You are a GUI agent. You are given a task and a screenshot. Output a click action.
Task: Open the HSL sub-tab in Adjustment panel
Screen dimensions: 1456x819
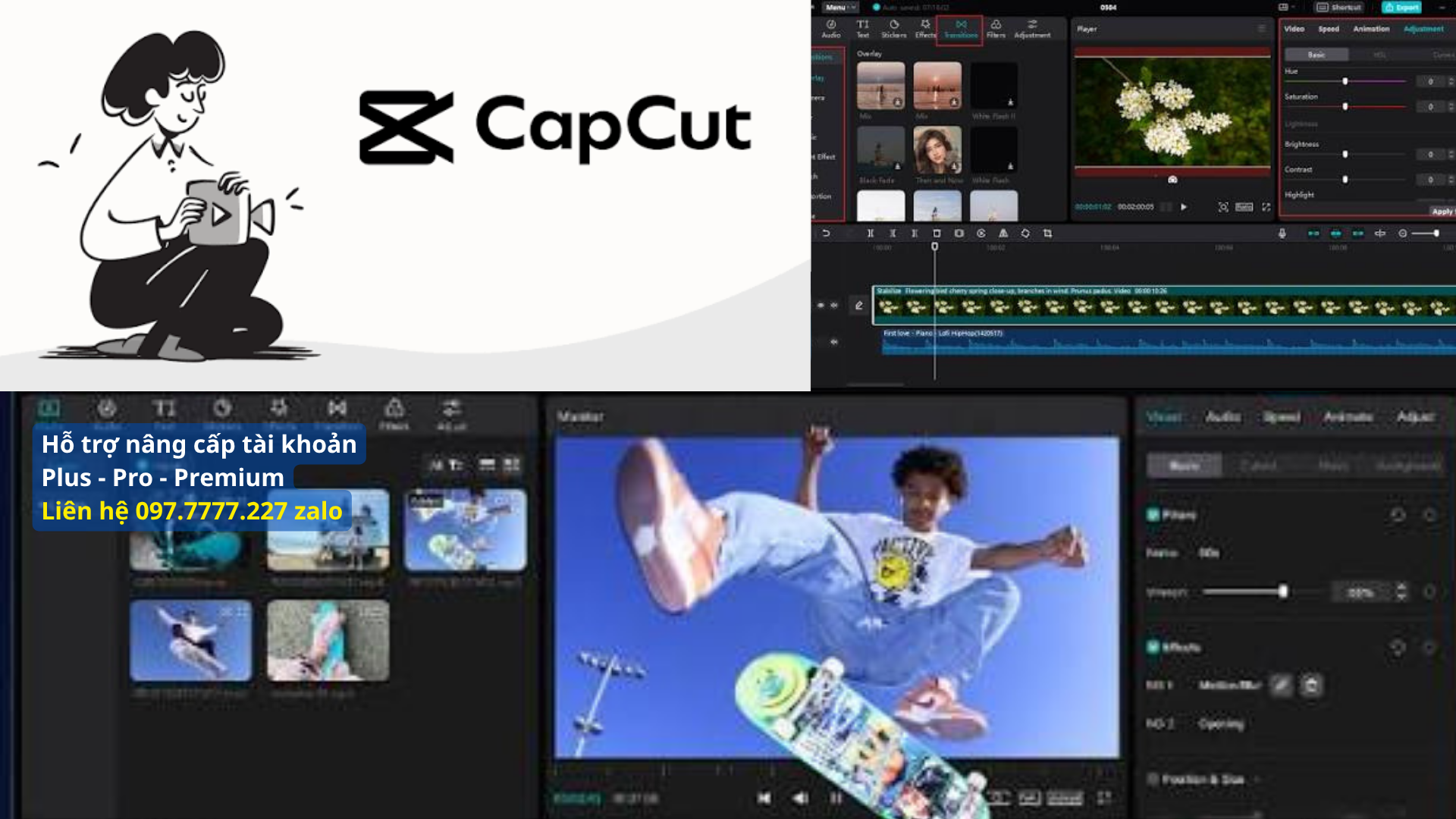coord(1379,55)
